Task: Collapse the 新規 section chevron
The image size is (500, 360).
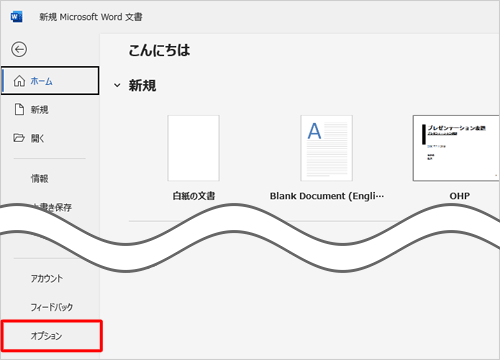Action: [117, 85]
